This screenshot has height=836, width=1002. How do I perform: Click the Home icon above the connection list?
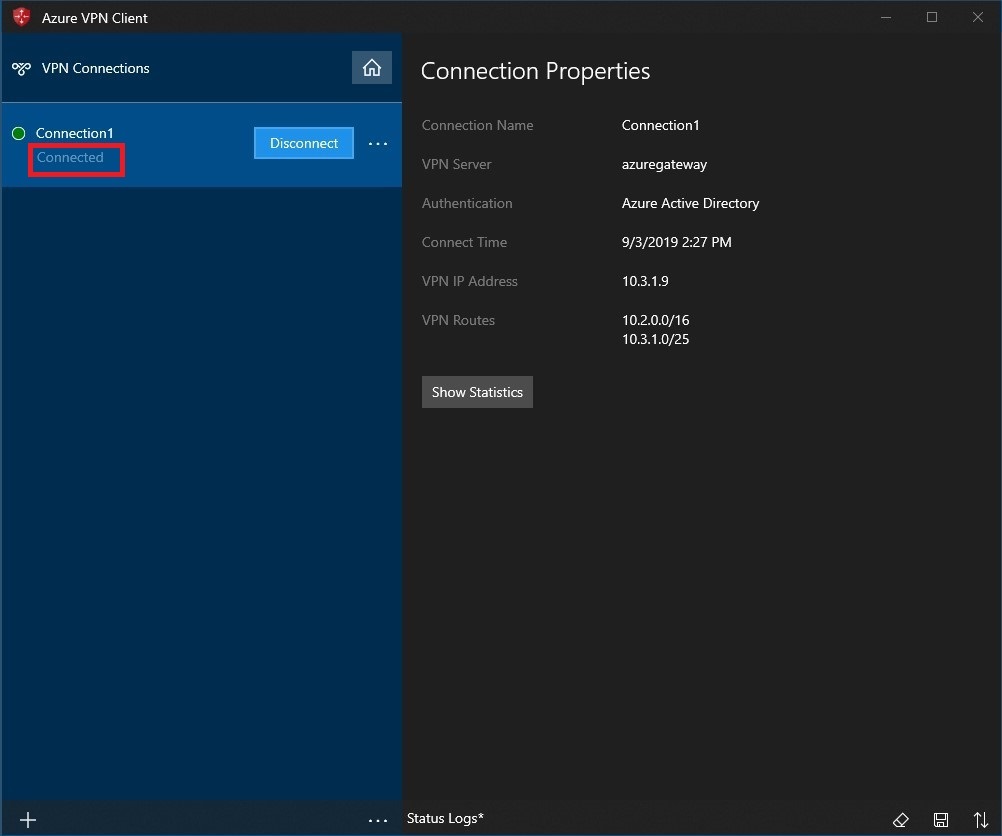[371, 67]
